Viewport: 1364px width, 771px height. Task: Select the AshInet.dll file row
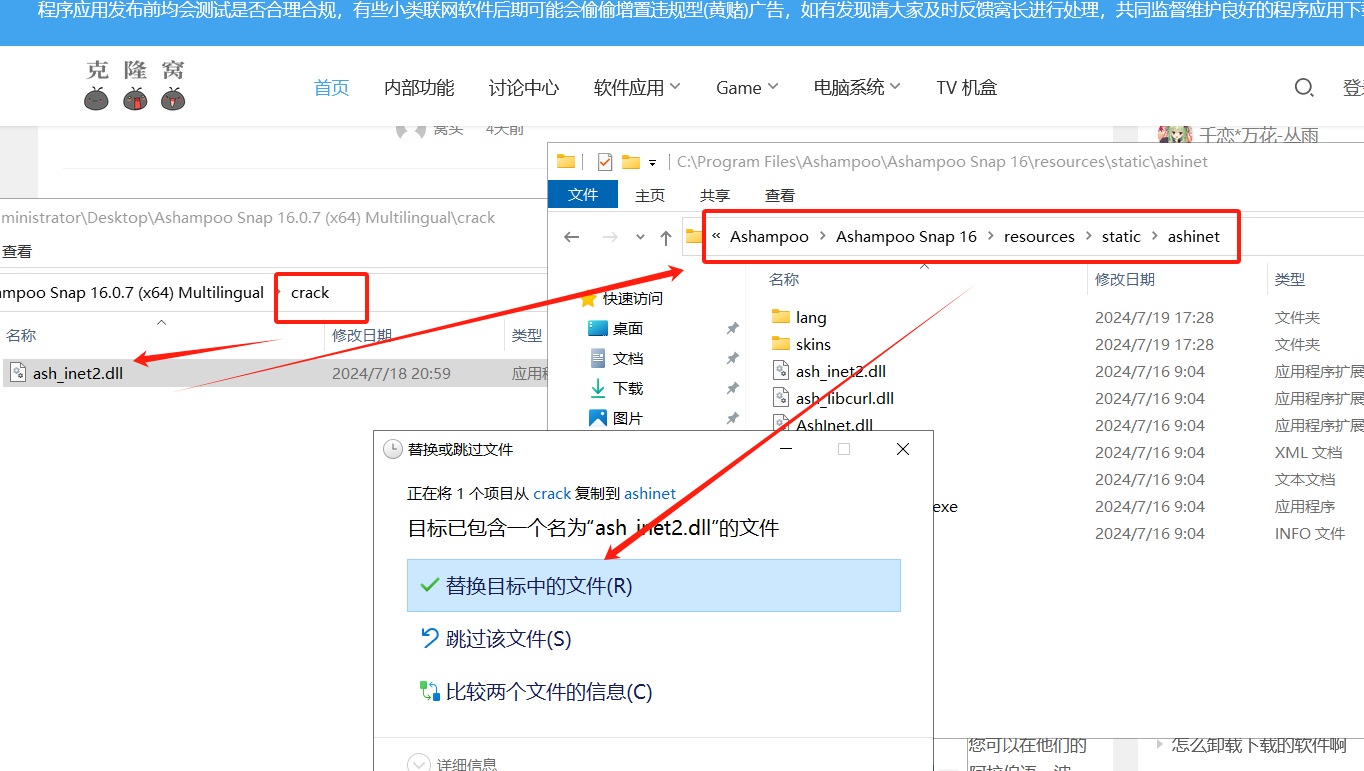point(834,425)
